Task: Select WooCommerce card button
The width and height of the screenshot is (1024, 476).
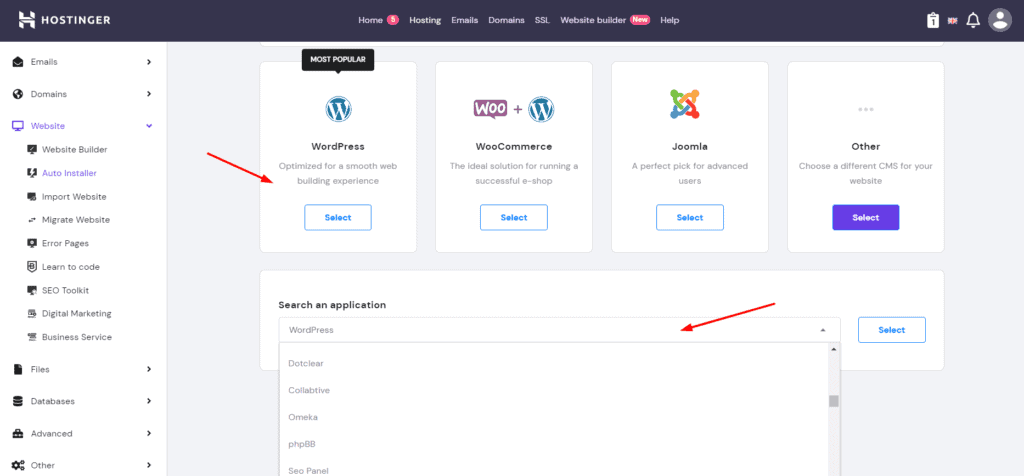Action: [514, 217]
